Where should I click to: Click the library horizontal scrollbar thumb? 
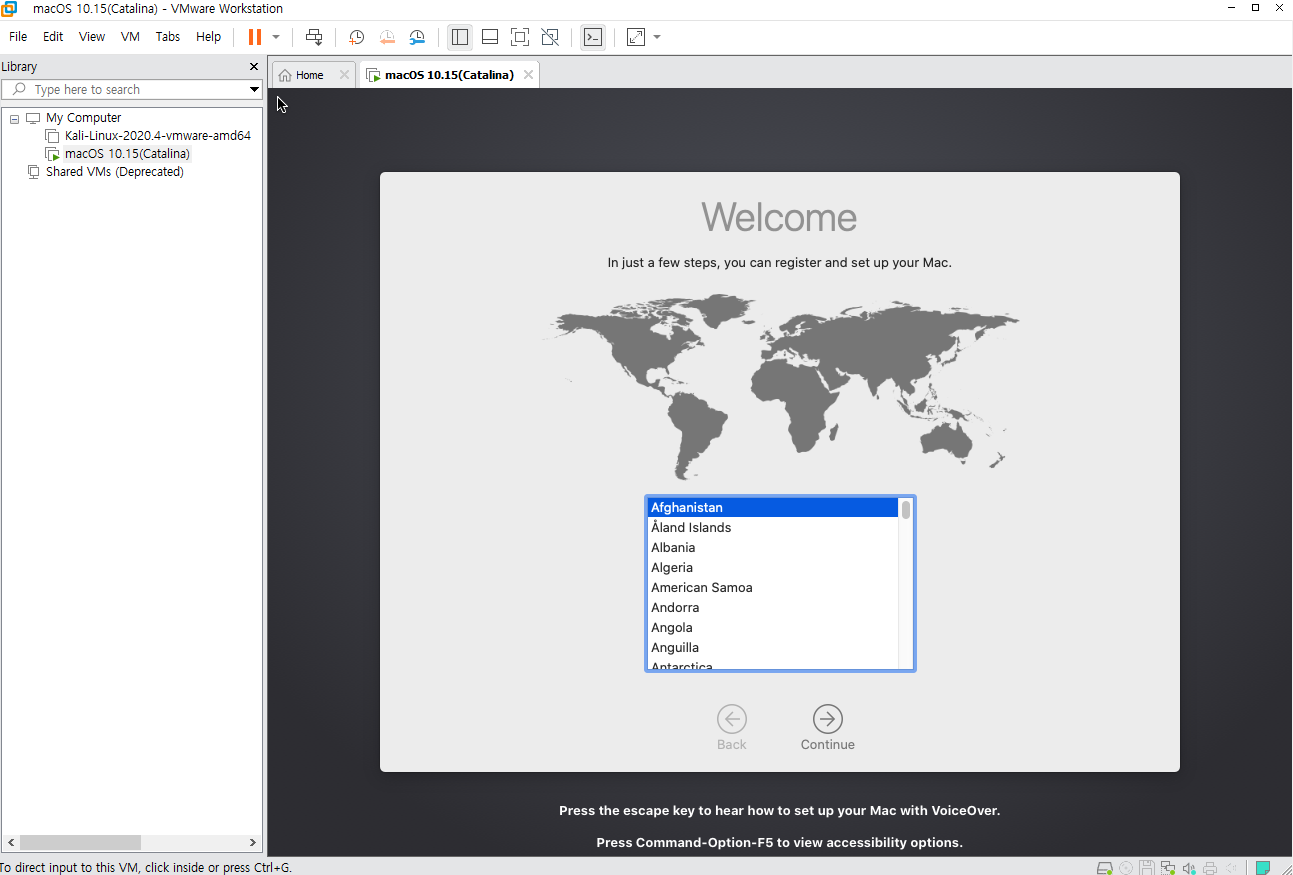click(80, 843)
